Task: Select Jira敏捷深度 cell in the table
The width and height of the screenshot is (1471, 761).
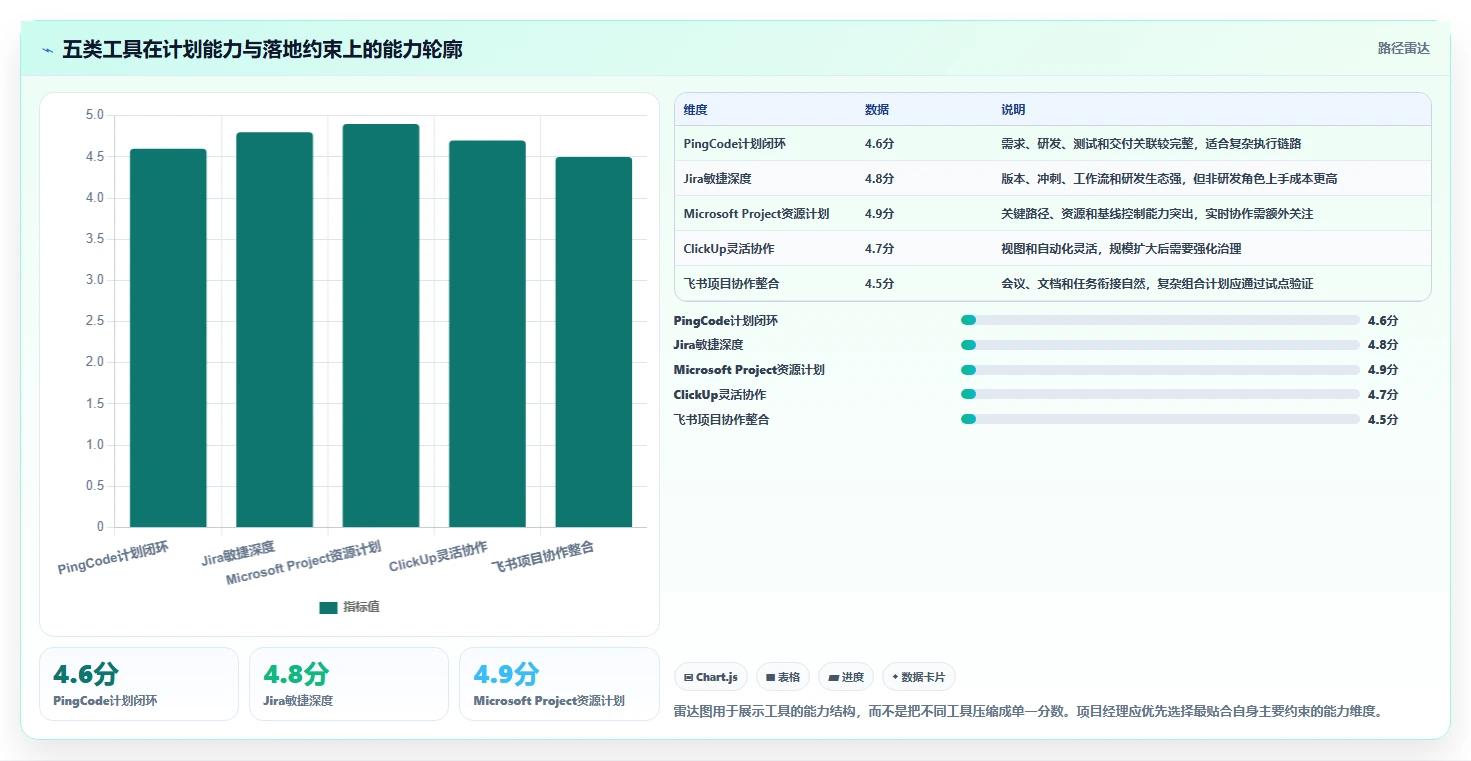Action: [717, 179]
